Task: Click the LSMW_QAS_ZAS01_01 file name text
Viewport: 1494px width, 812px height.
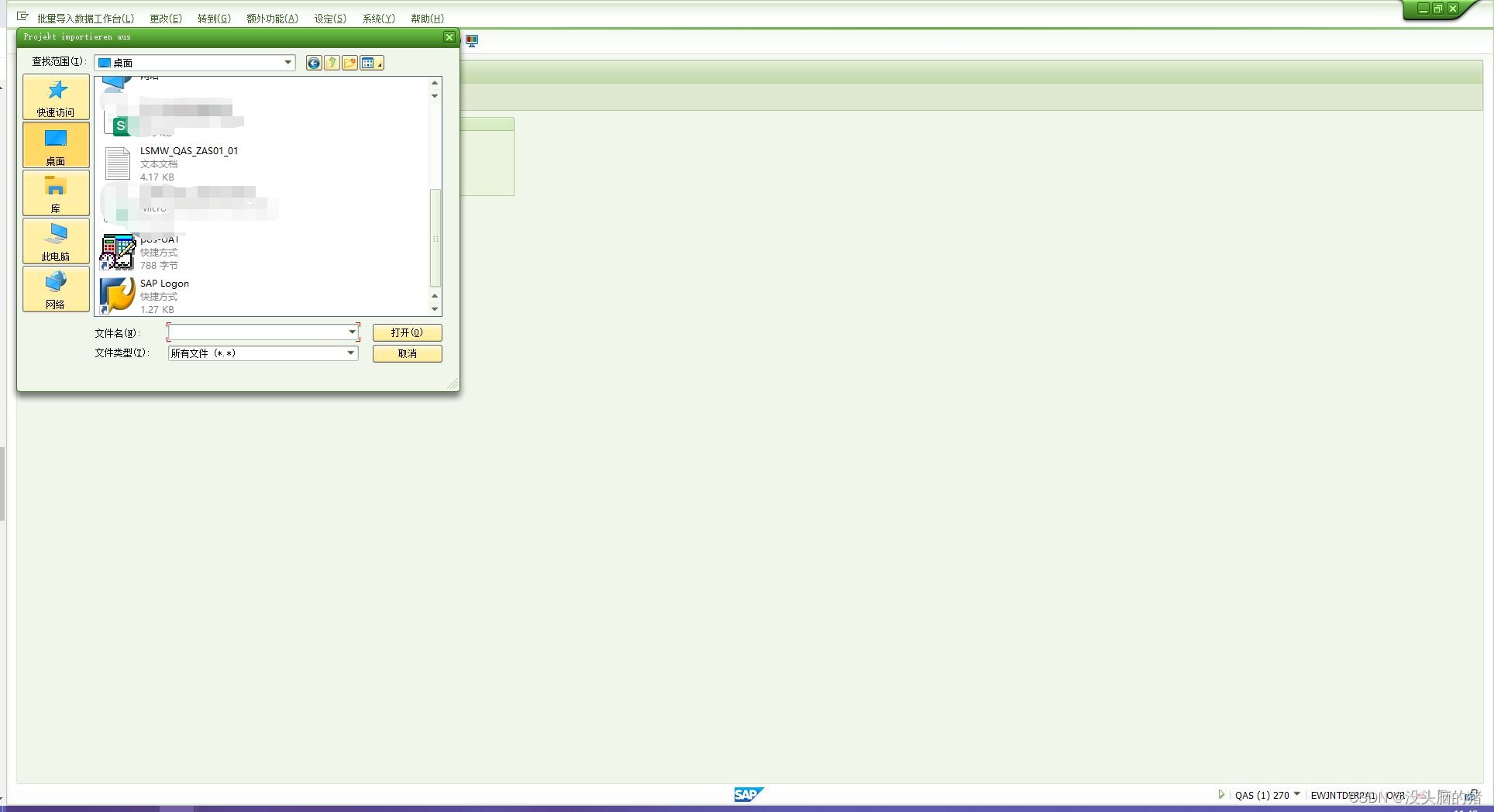Action: click(x=189, y=151)
